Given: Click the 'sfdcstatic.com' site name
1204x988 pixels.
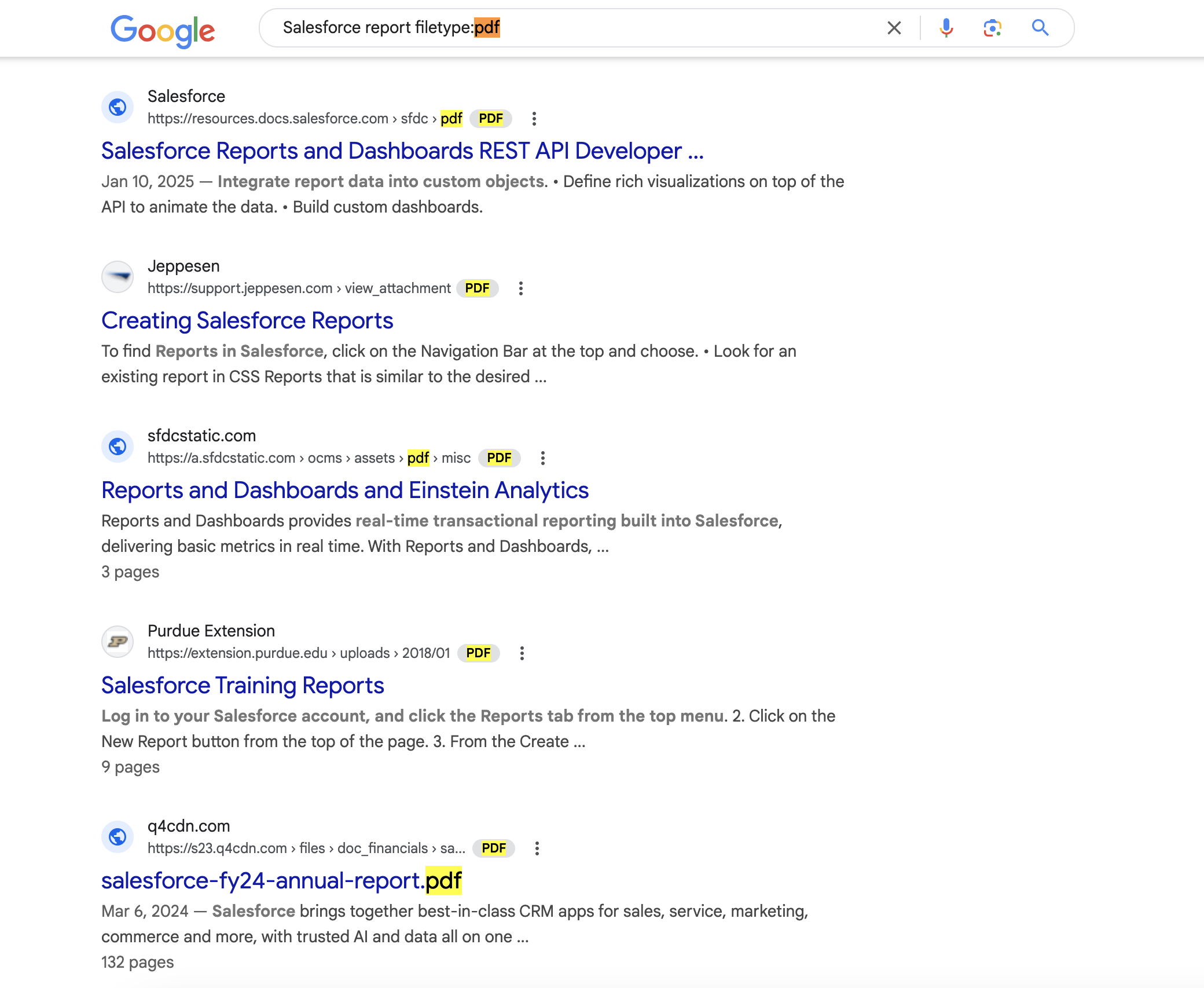Looking at the screenshot, I should click(201, 436).
